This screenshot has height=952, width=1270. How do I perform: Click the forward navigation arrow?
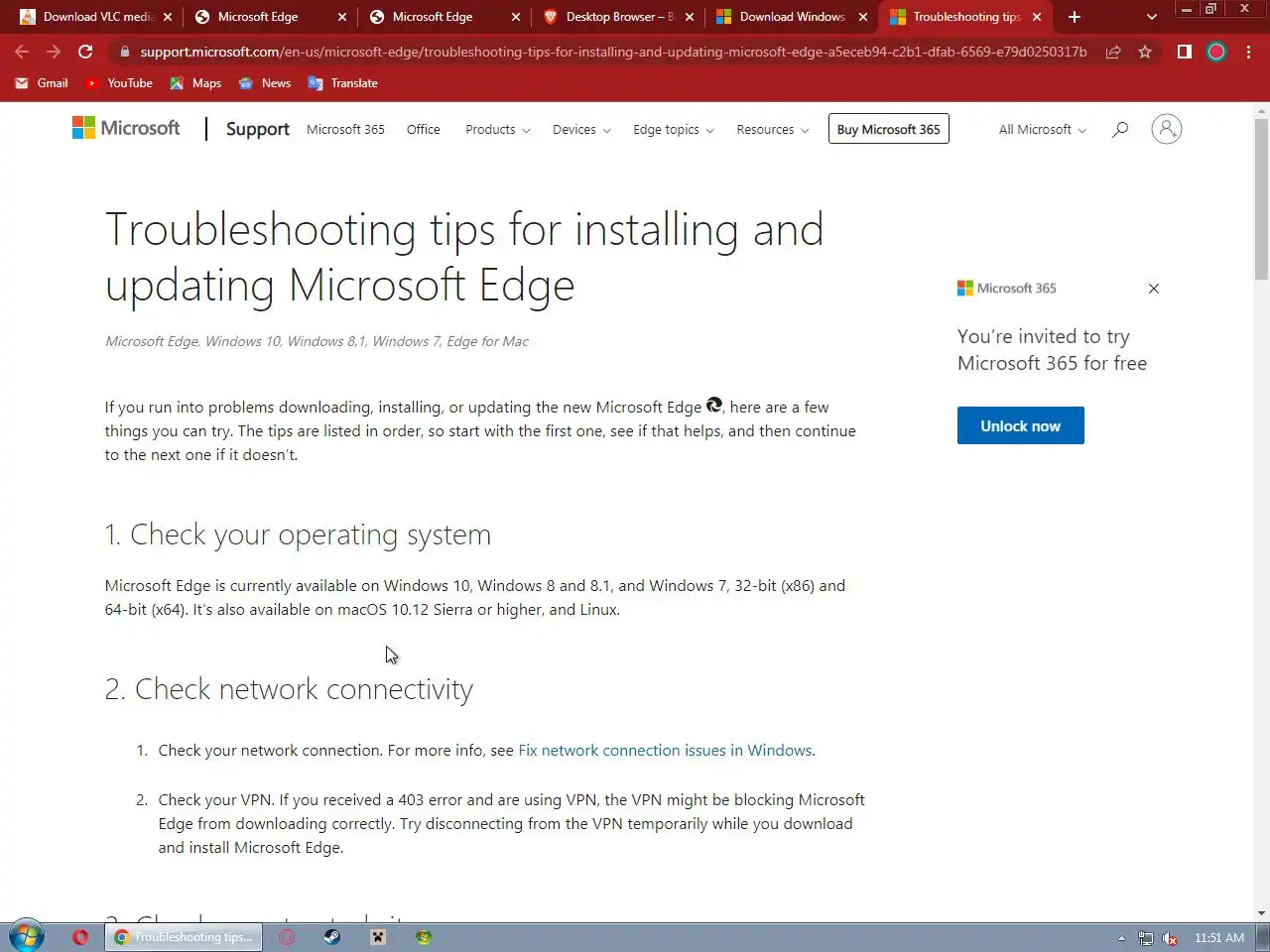(54, 52)
